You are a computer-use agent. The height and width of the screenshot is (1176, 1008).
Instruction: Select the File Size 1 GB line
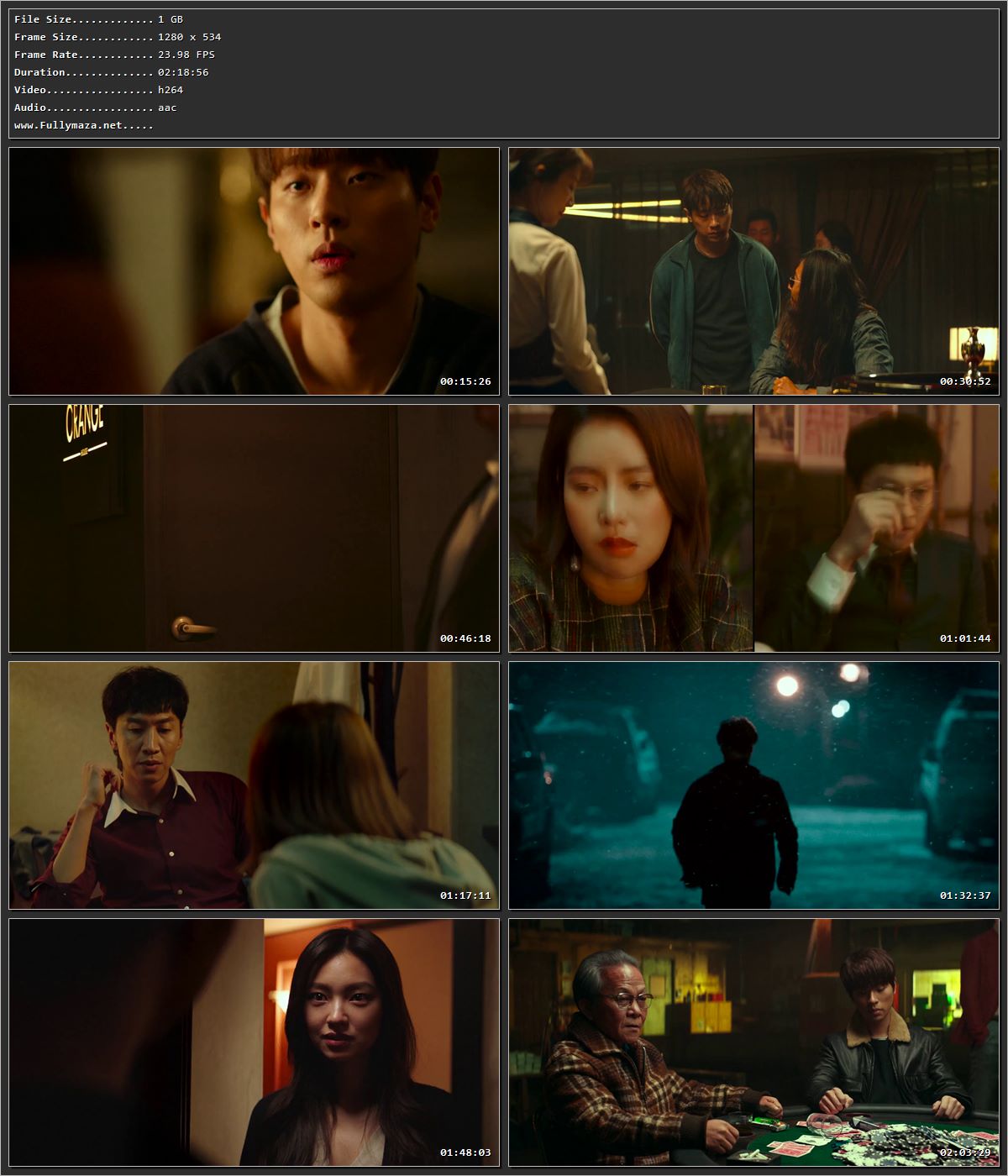click(98, 19)
